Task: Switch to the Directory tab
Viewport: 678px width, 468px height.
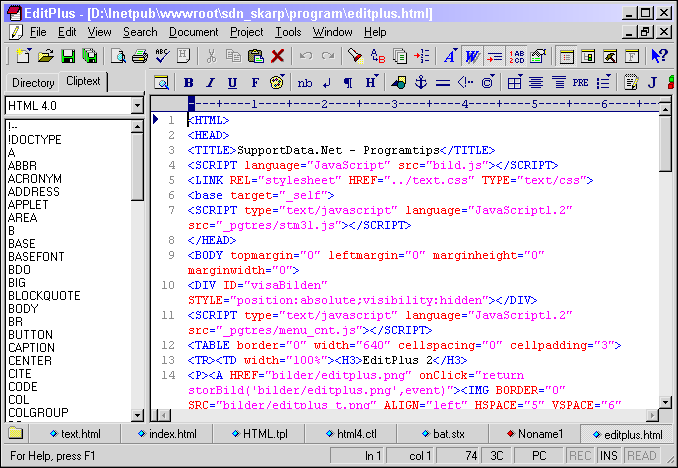Action: [x=33, y=82]
